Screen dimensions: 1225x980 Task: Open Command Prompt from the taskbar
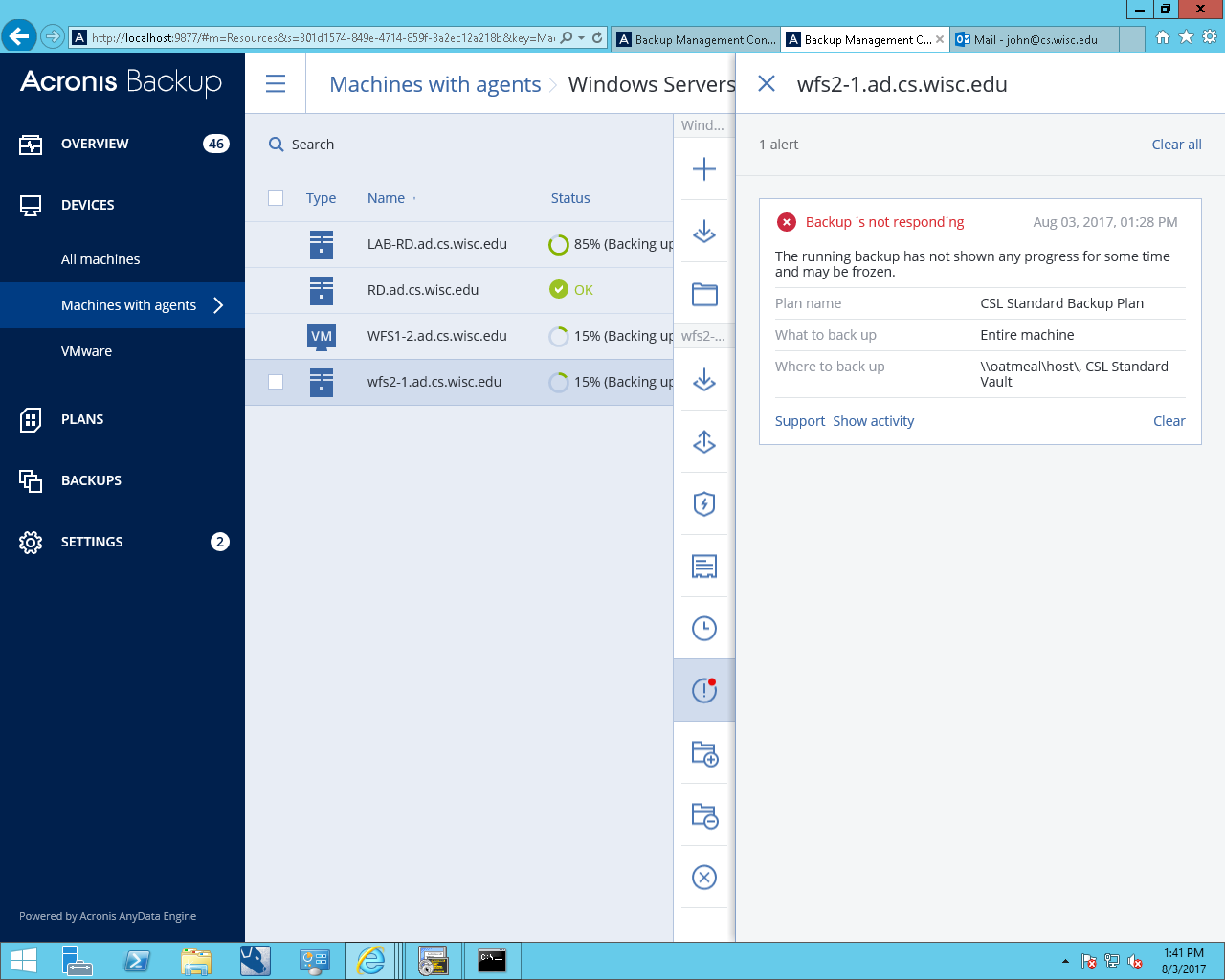click(492, 961)
